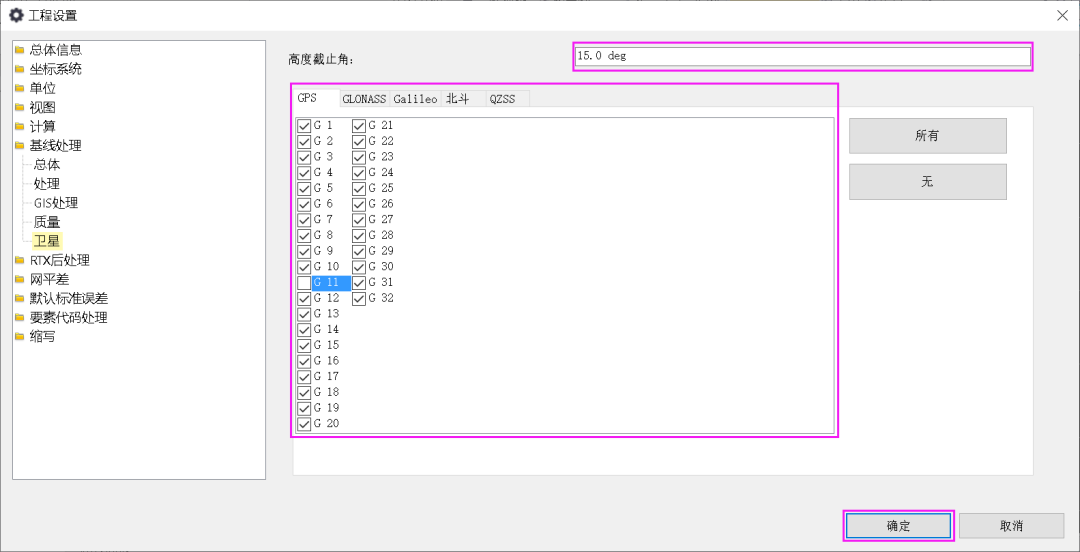
Task: Select 总体 under 基线处理
Action: [x=47, y=165]
